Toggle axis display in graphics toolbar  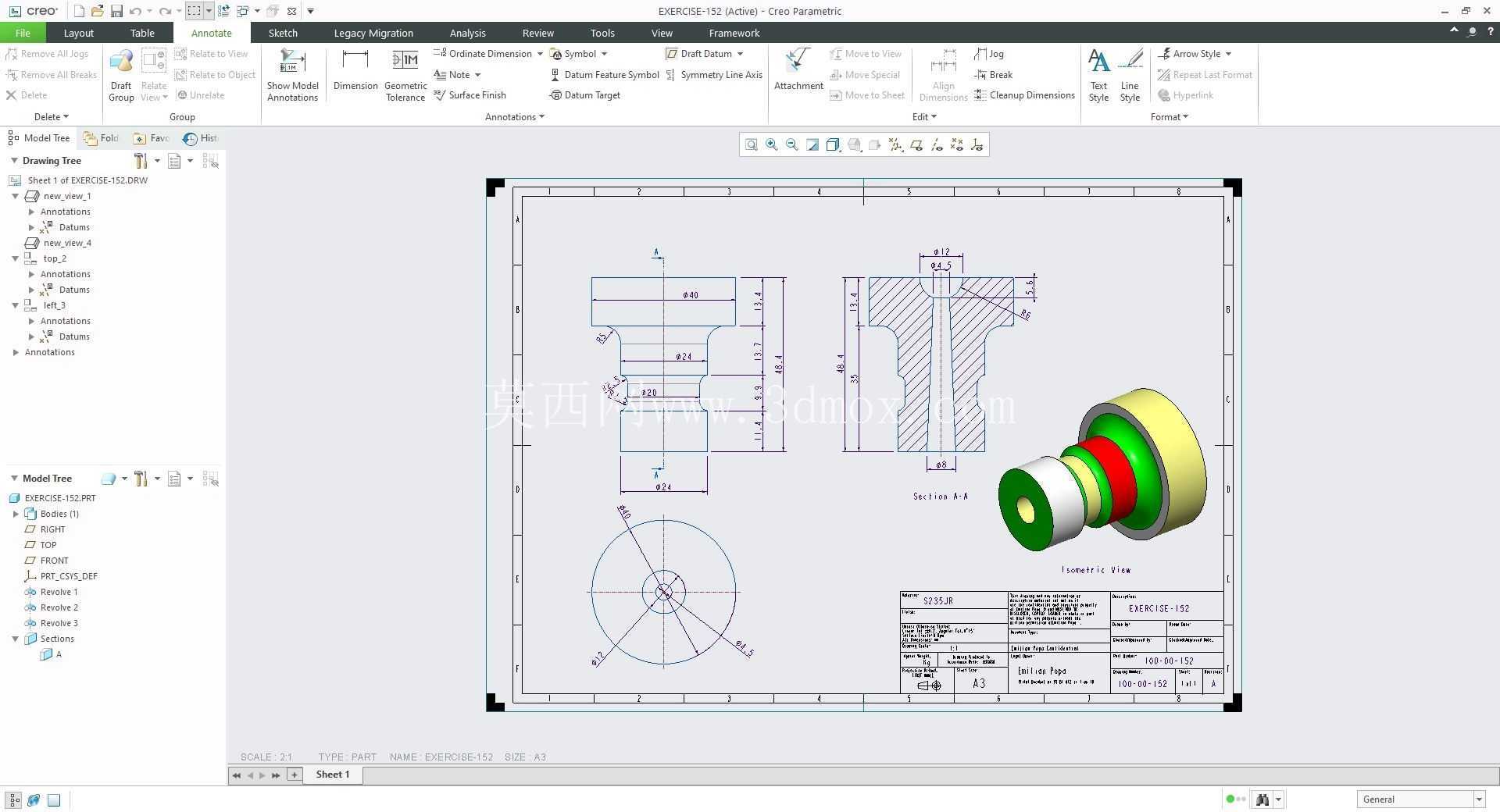coord(937,144)
